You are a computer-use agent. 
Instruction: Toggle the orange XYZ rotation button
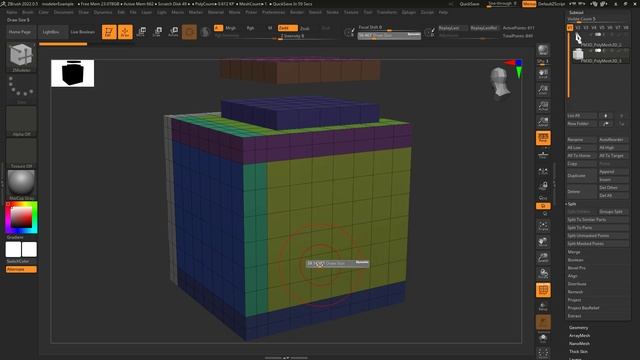click(x=543, y=206)
